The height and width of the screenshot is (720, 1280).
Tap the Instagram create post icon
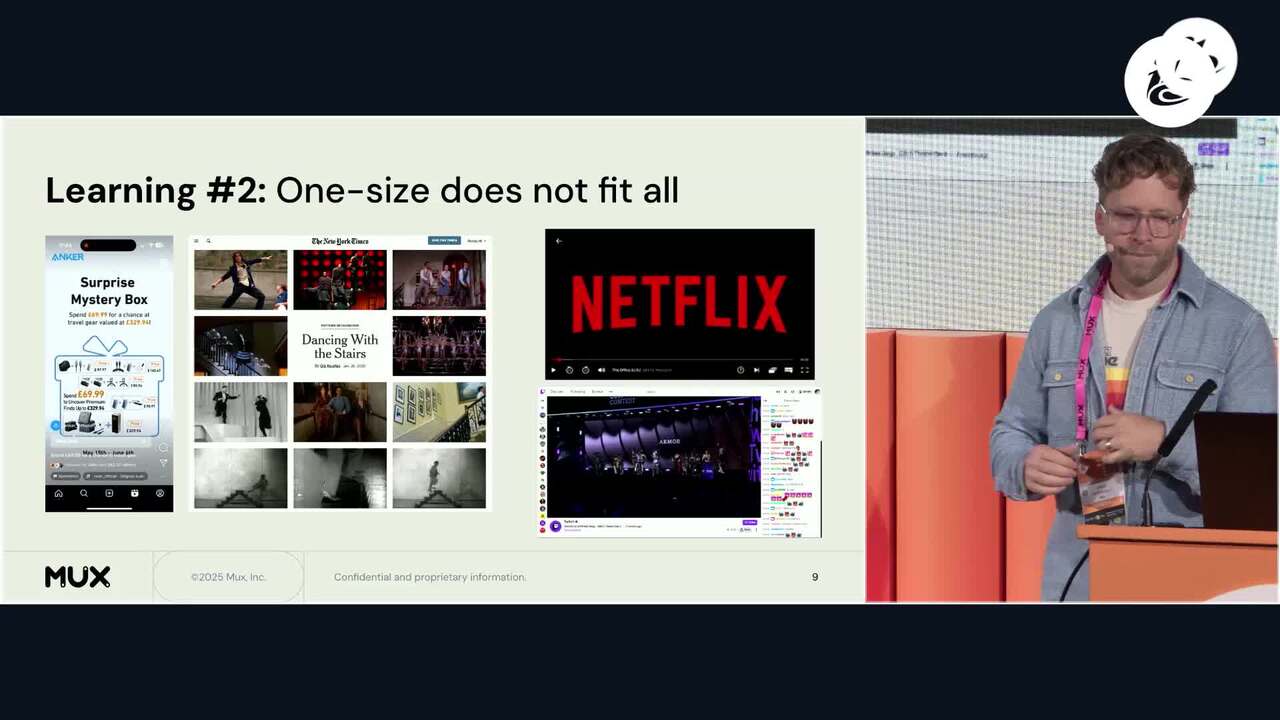pos(109,493)
